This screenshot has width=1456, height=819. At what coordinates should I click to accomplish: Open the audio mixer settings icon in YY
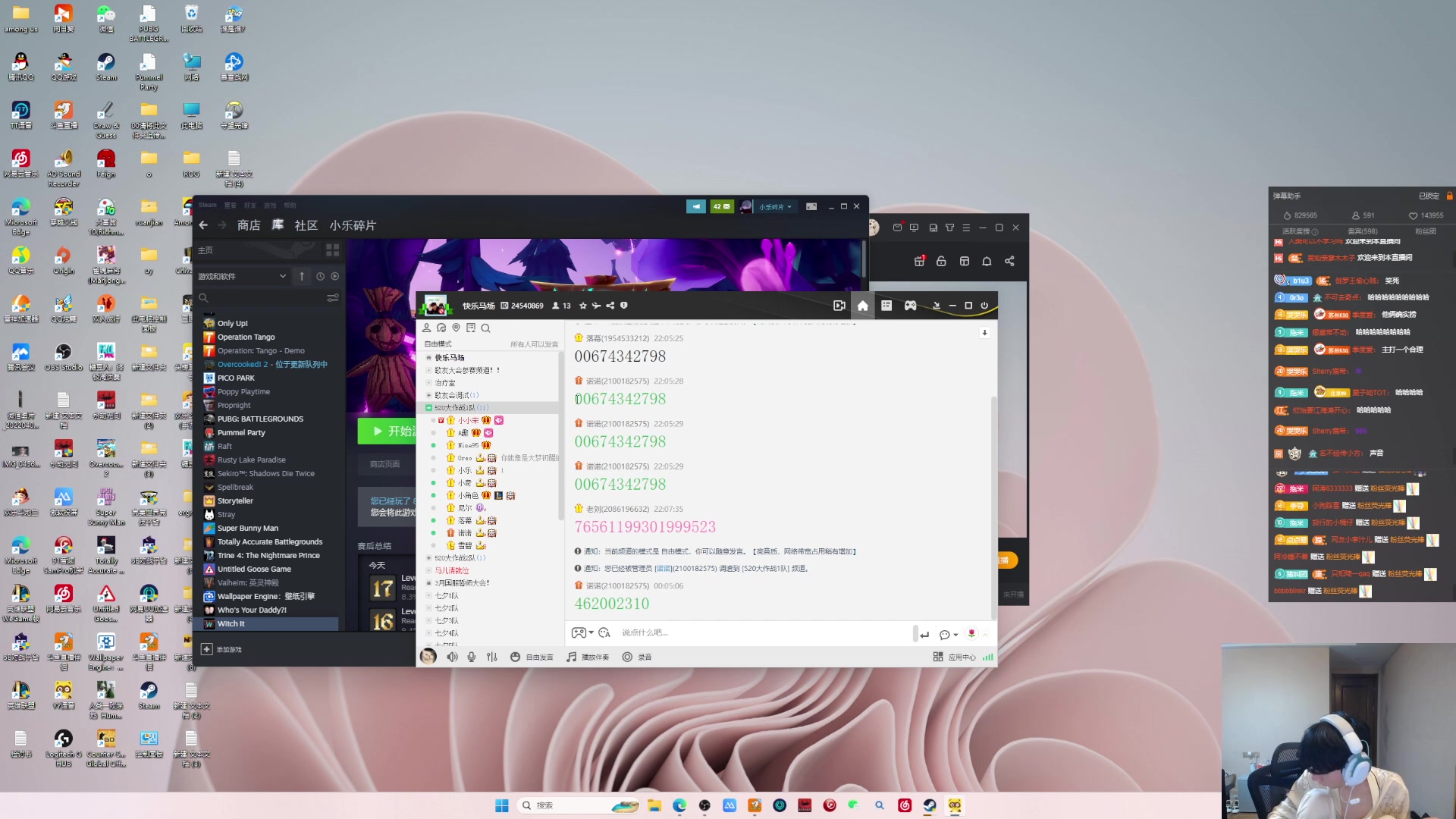(491, 657)
